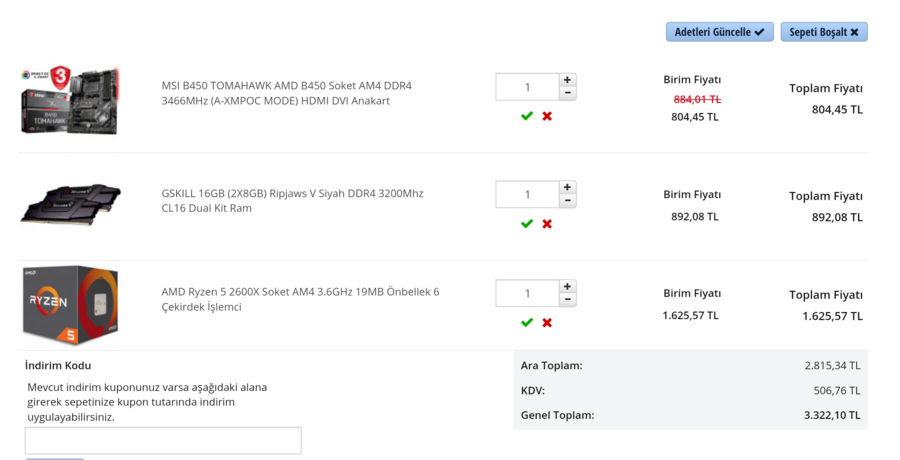Confirm quantity with green check for GSKILL Ram
The image size is (900, 460).
tap(527, 224)
